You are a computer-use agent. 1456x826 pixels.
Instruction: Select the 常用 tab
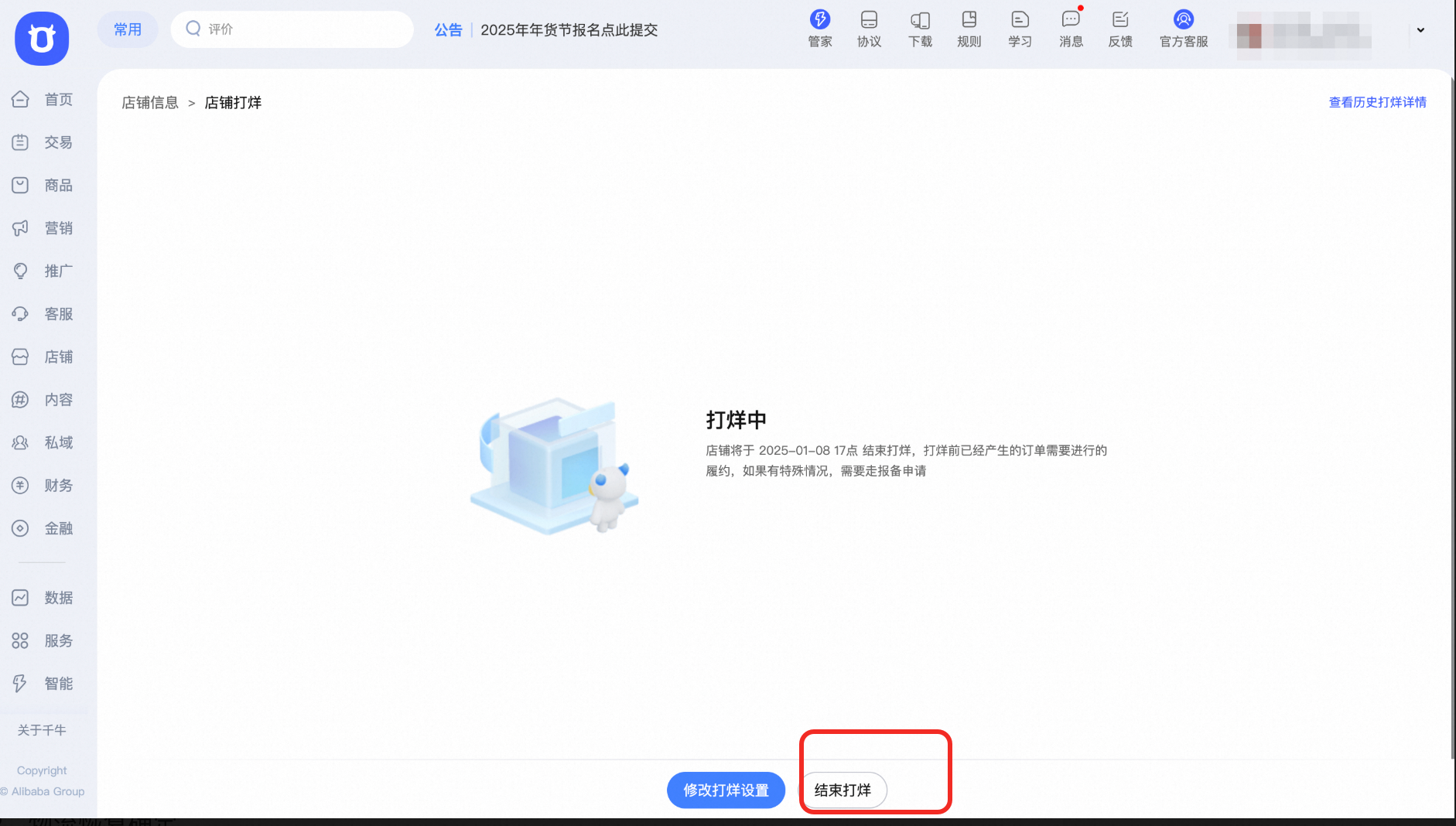[128, 29]
